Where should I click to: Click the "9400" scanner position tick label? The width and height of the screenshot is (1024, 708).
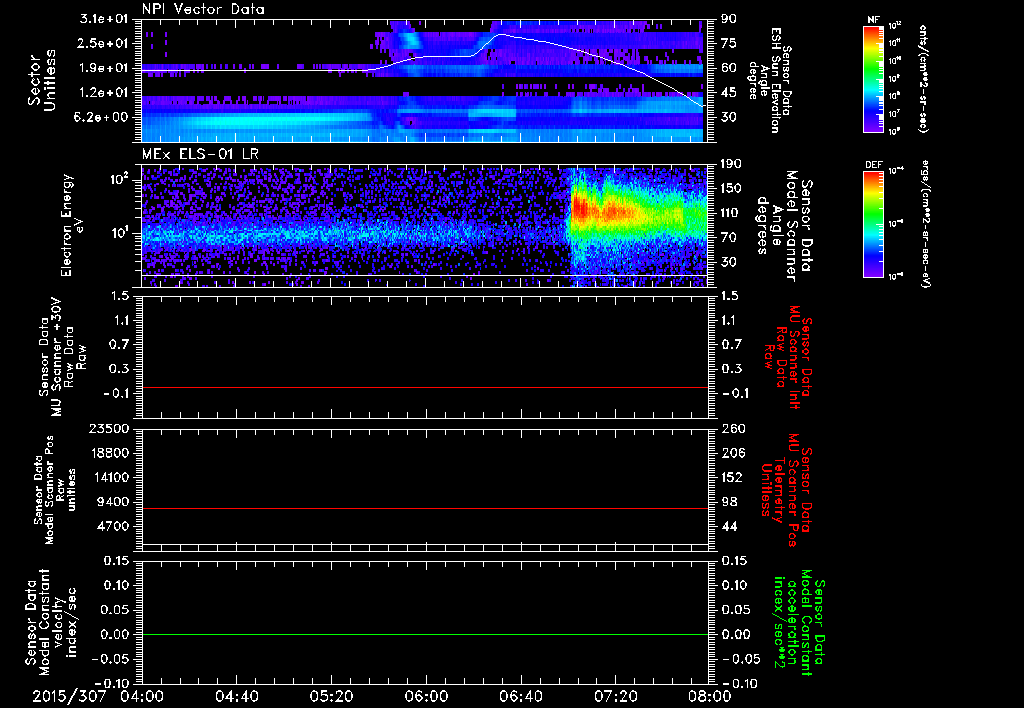click(x=113, y=502)
